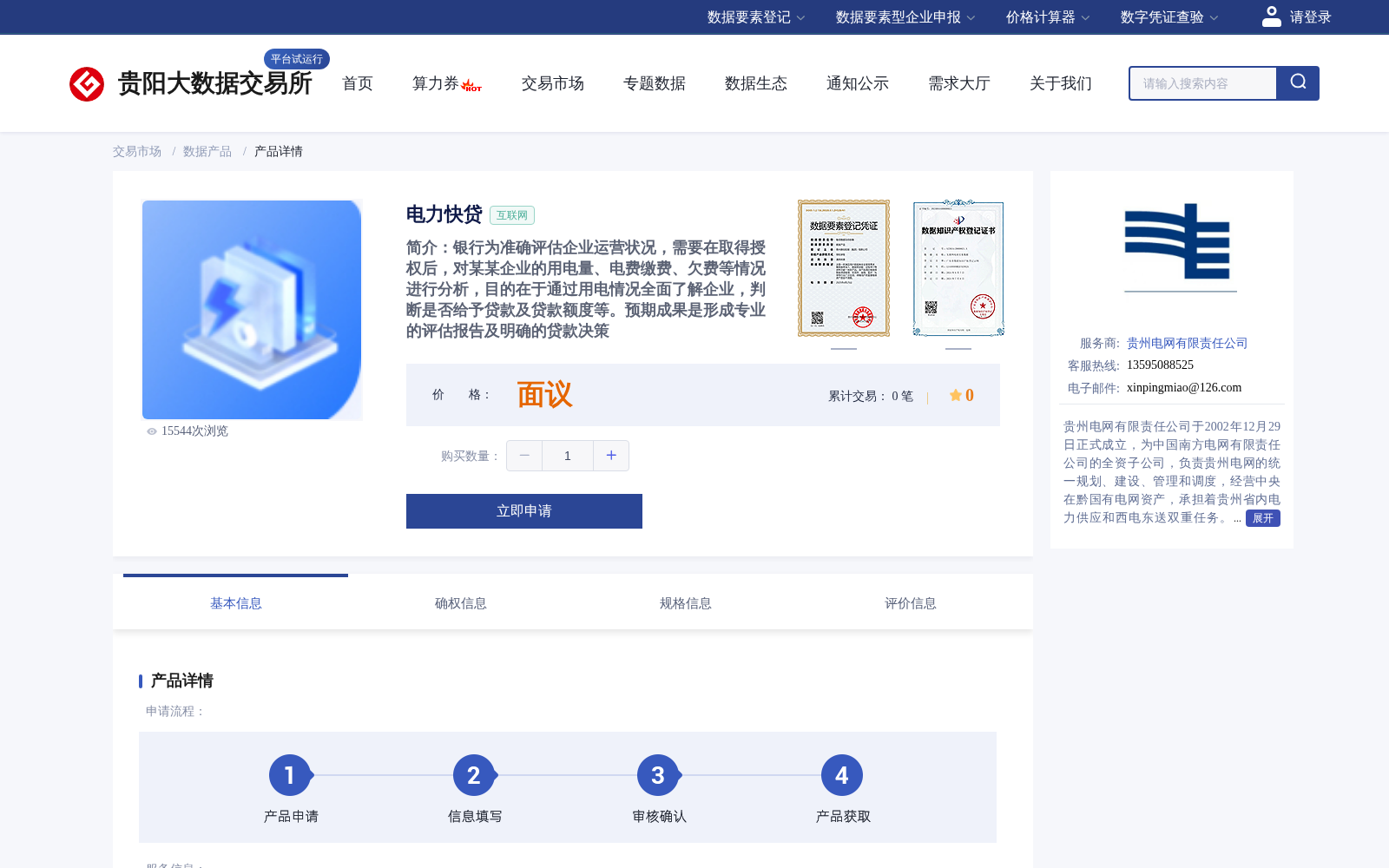Click the 电力快贷 product title
1389x868 pixels.
pos(444,214)
